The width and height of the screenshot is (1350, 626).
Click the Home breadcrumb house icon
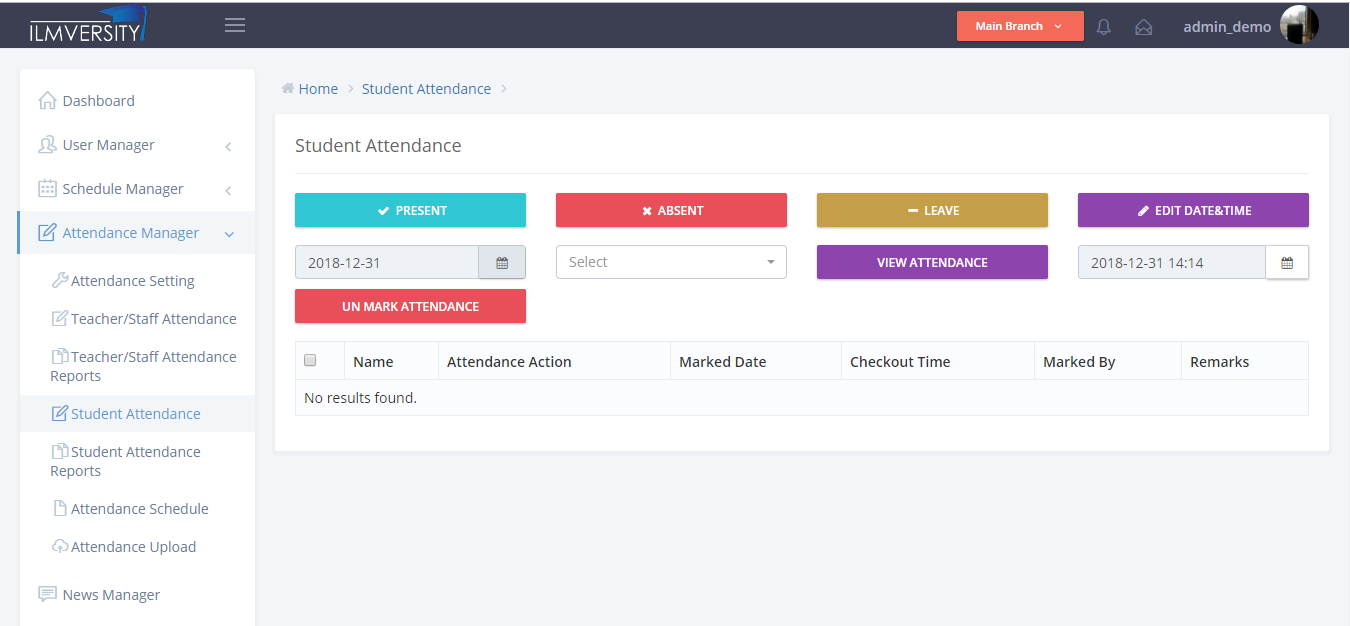tap(288, 88)
